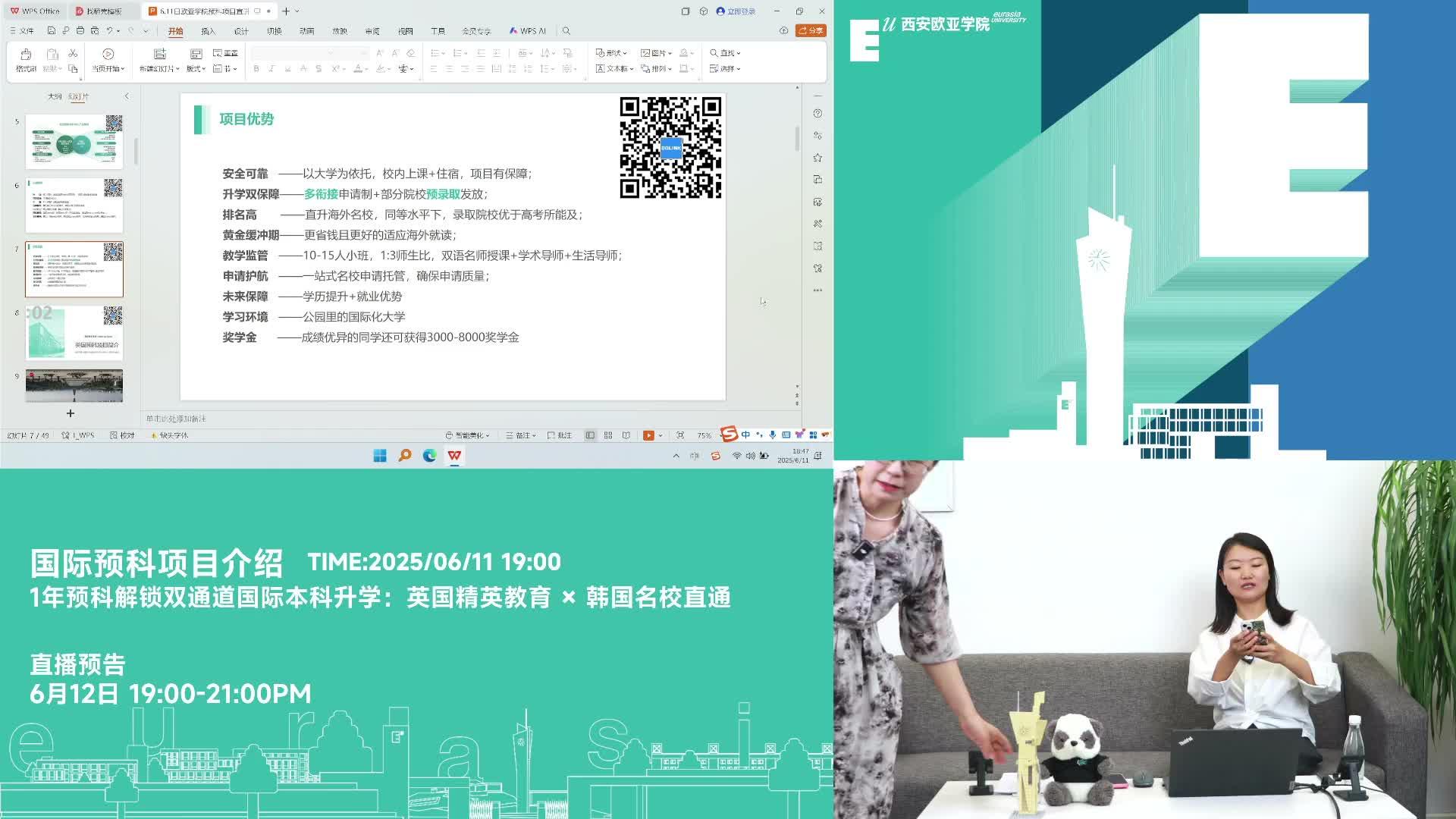1456x819 pixels.
Task: Open the Transitions (切换) ribbon tab
Action: pyautogui.click(x=274, y=31)
